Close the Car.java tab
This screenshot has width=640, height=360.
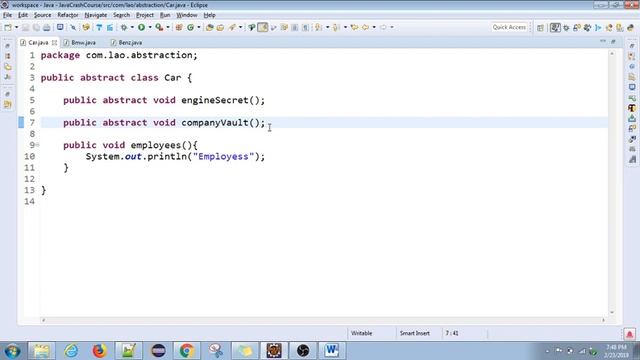54,42
